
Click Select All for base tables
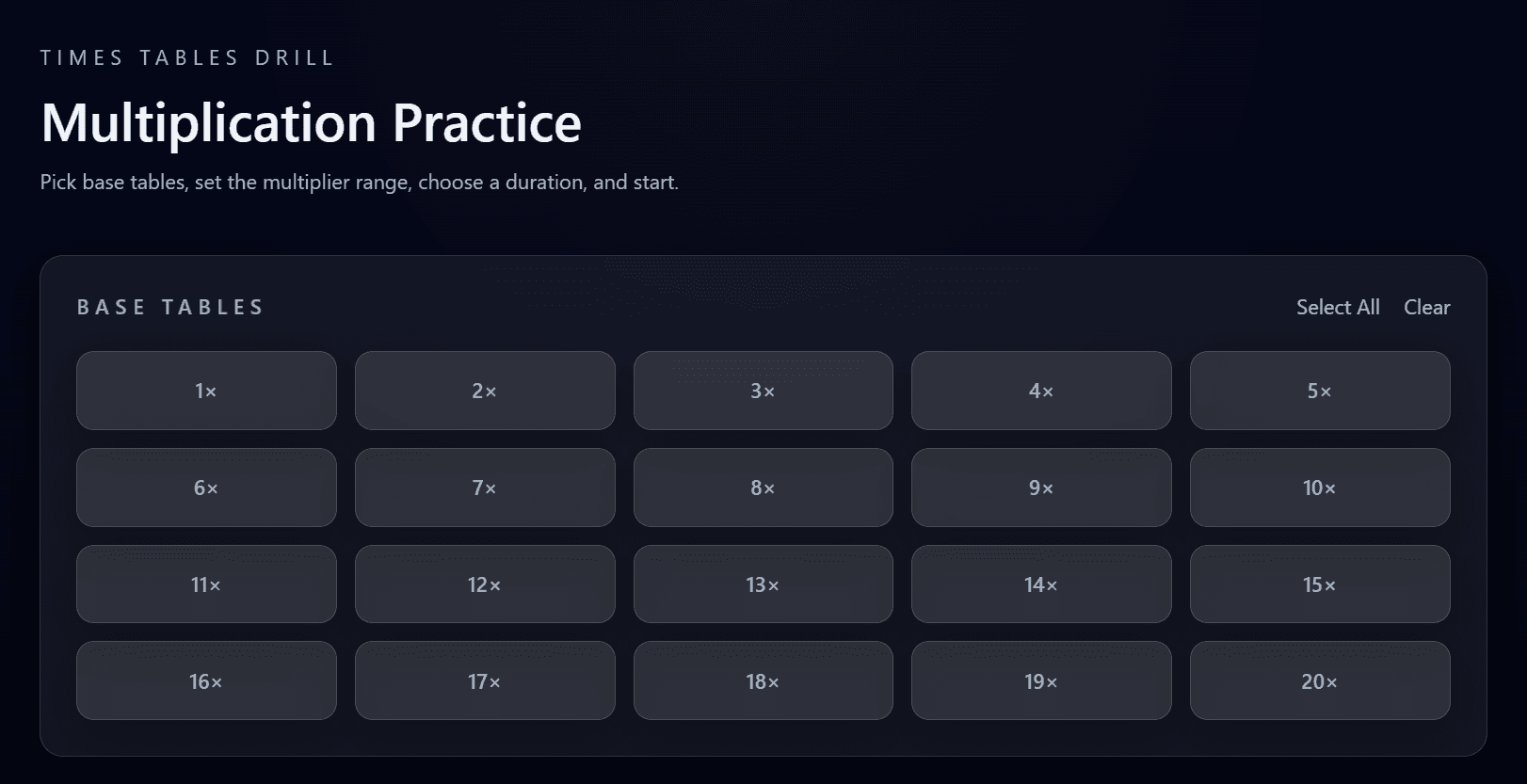coord(1337,307)
